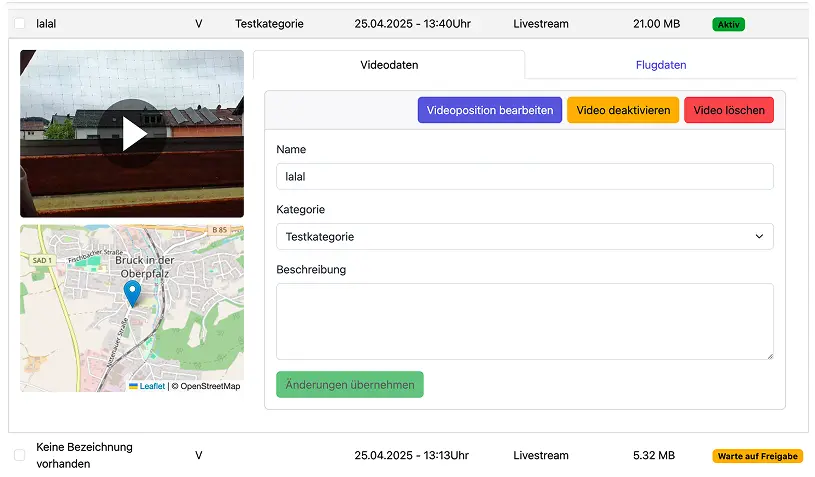Click the green Aktiv status badge
Image resolution: width=815 pixels, height=477 pixels.
pyautogui.click(x=729, y=24)
